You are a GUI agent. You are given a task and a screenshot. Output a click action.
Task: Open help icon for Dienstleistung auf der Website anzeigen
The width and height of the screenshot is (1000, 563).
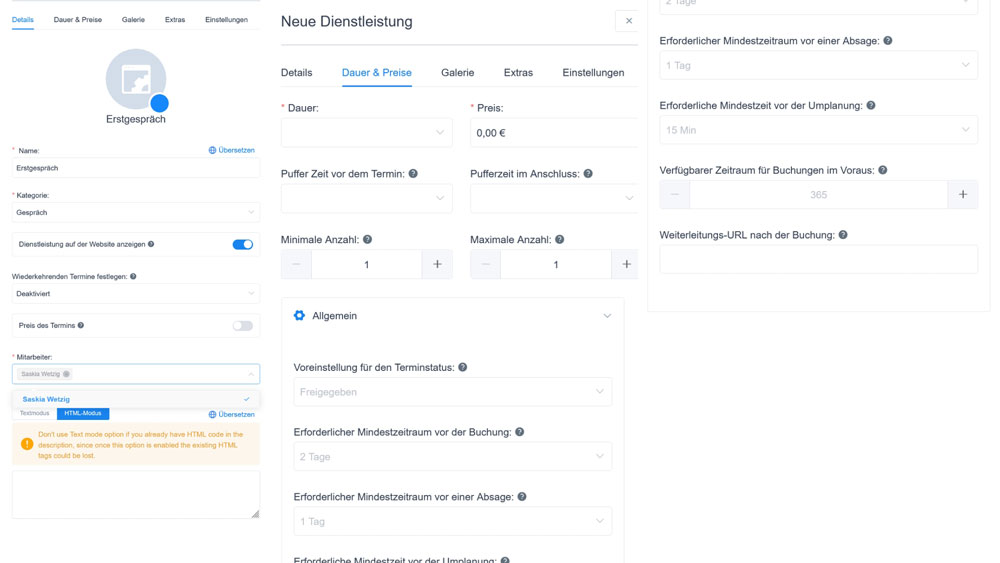tap(151, 244)
